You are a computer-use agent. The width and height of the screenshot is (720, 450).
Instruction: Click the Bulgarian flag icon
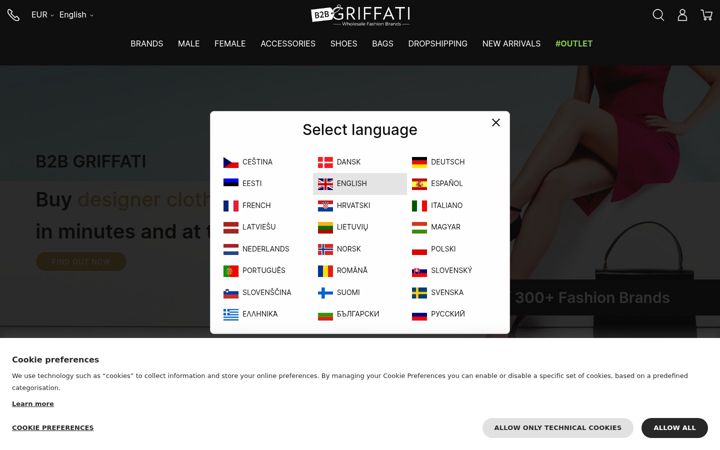(x=325, y=315)
